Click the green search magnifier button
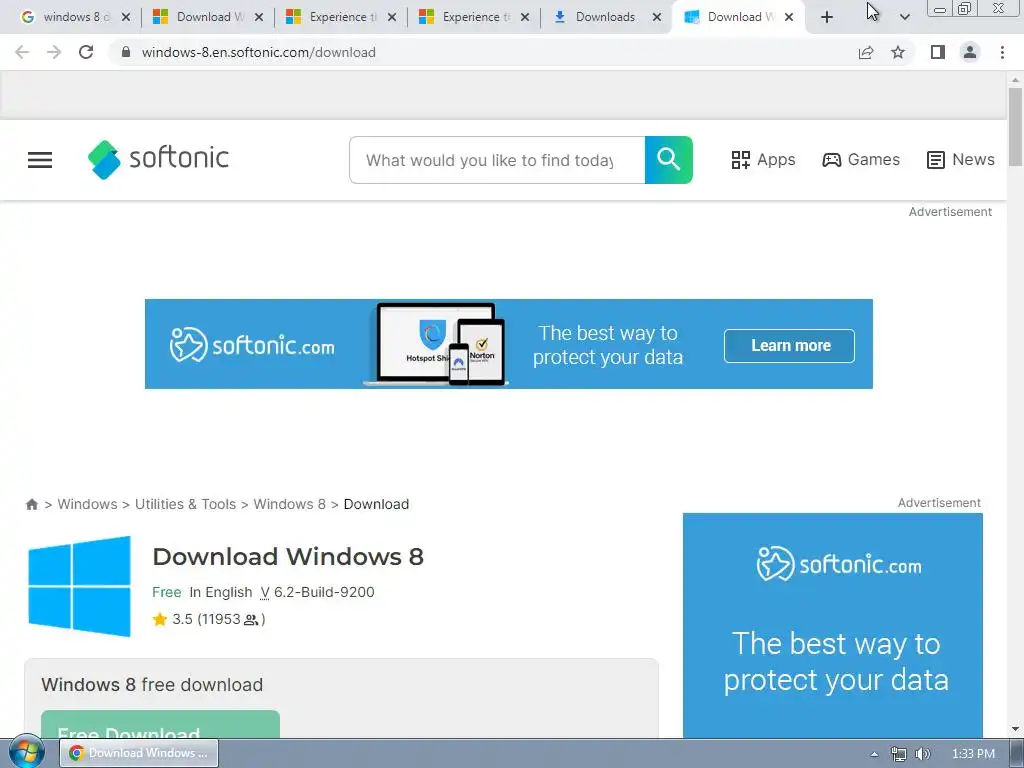1024x768 pixels. point(669,160)
